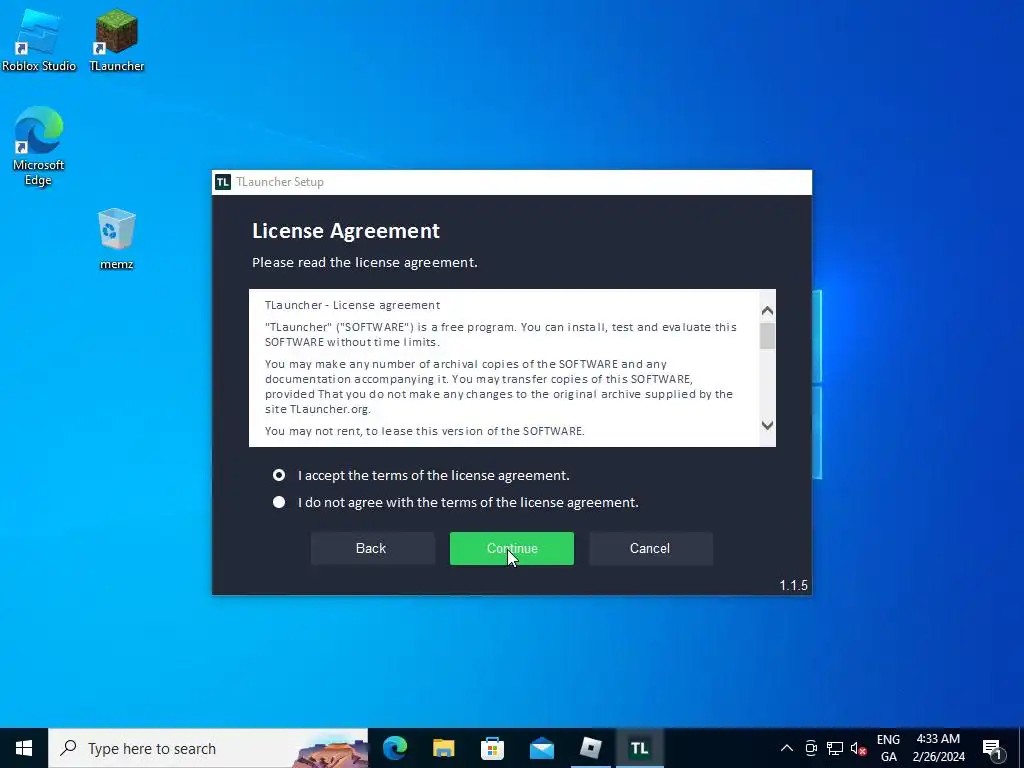Open File Explorer from taskbar
Viewport: 1024px width, 768px height.
pos(443,748)
